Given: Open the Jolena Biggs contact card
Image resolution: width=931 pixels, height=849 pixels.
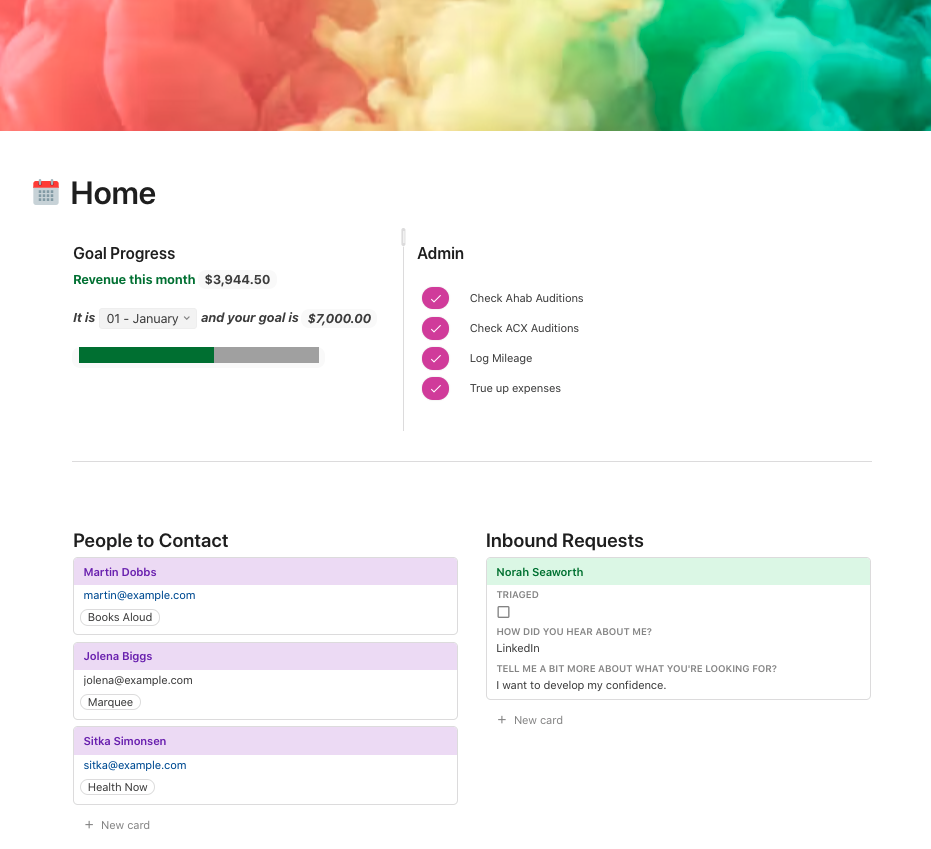Looking at the screenshot, I should pos(118,656).
